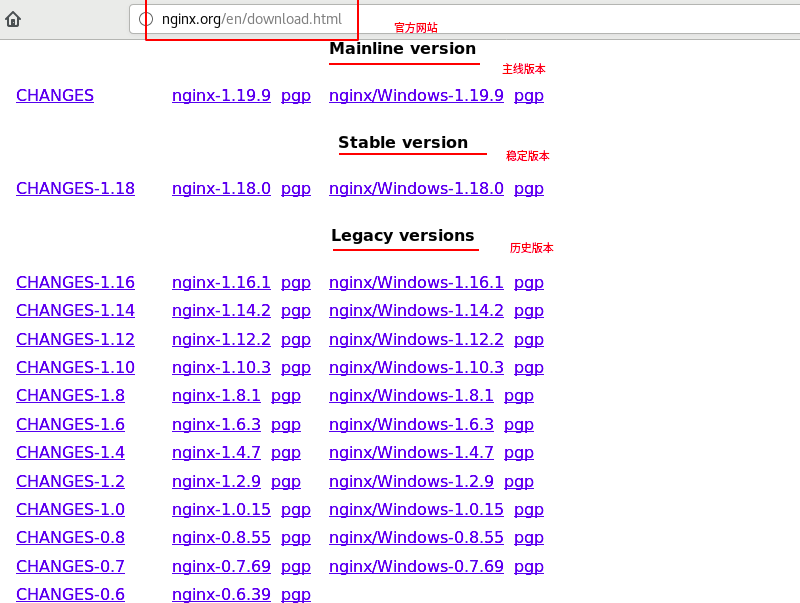The height and width of the screenshot is (603, 800).
Task: Download nginx-1.2.9 source
Action: [216, 481]
